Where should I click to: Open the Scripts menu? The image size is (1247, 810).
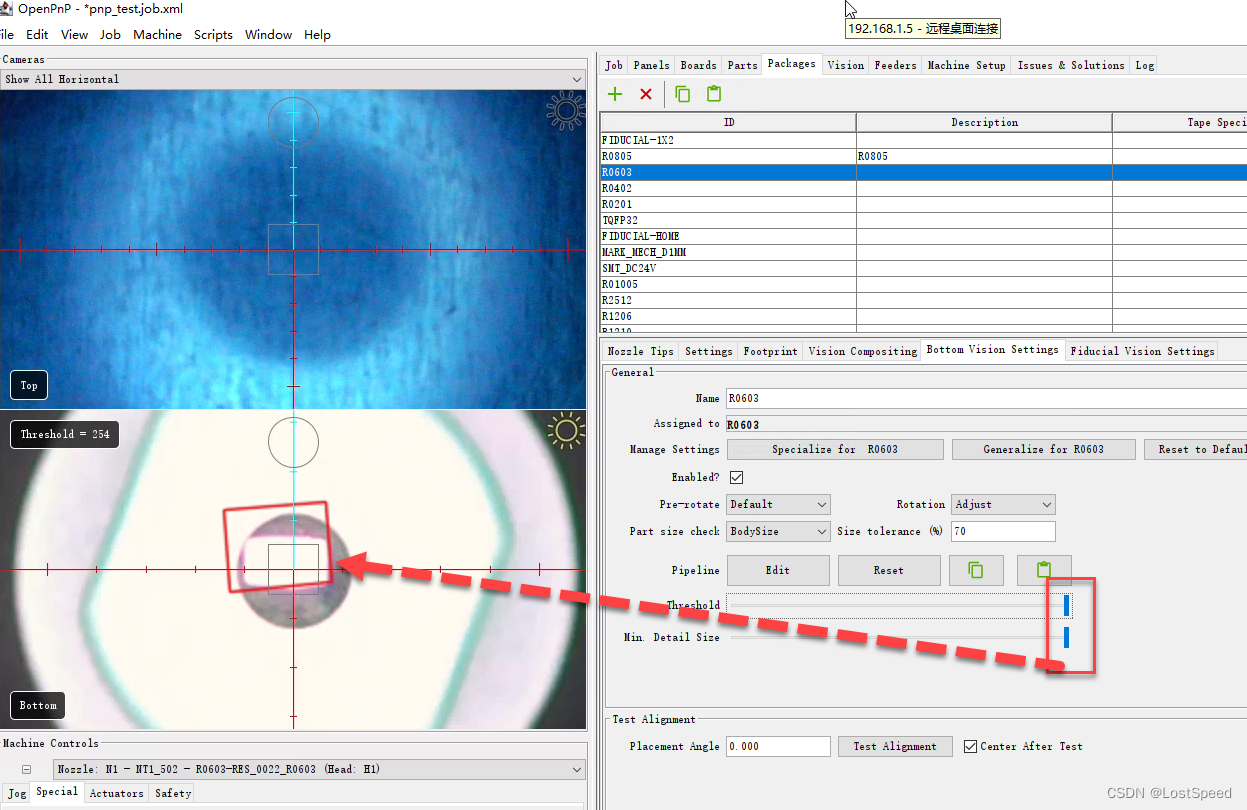(x=213, y=34)
